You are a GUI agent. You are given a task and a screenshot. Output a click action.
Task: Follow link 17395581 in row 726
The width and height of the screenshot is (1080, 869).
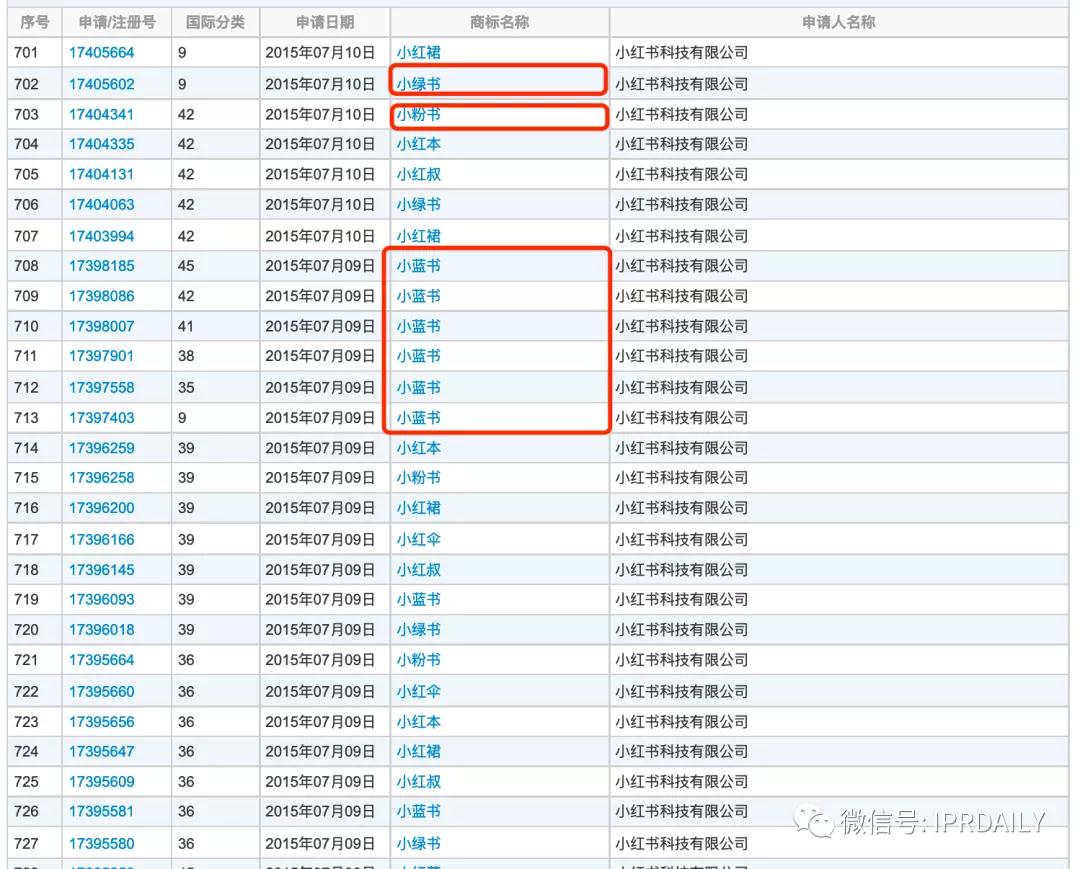point(101,812)
